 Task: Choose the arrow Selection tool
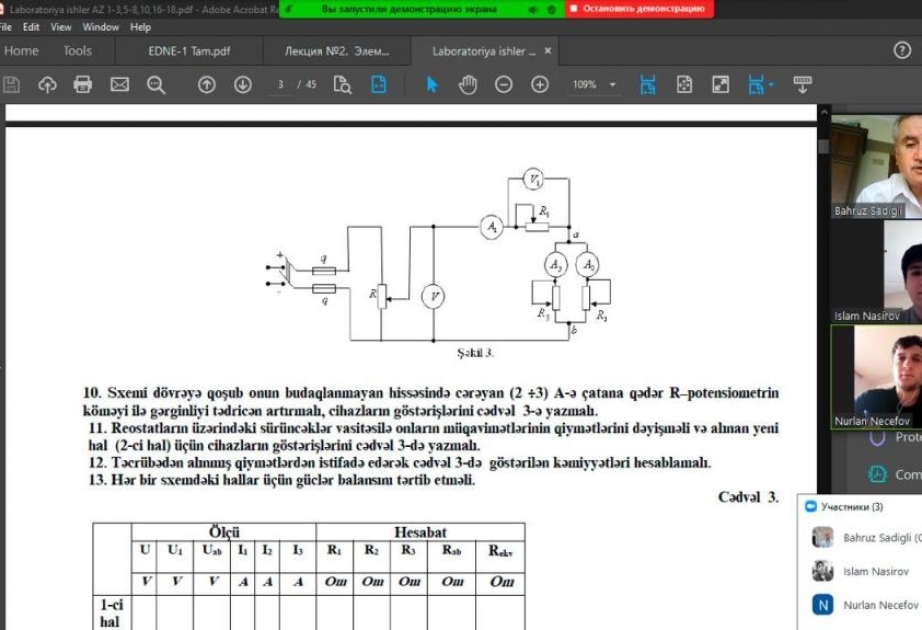pos(432,85)
